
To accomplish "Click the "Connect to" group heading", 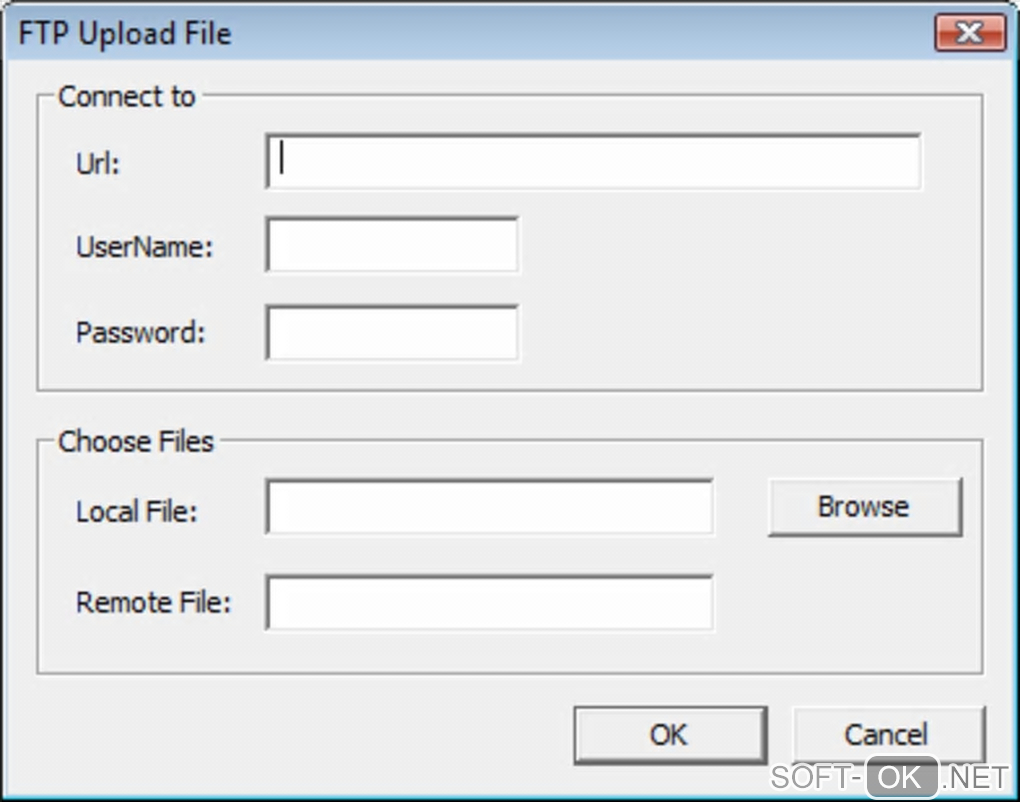I will 127,97.
